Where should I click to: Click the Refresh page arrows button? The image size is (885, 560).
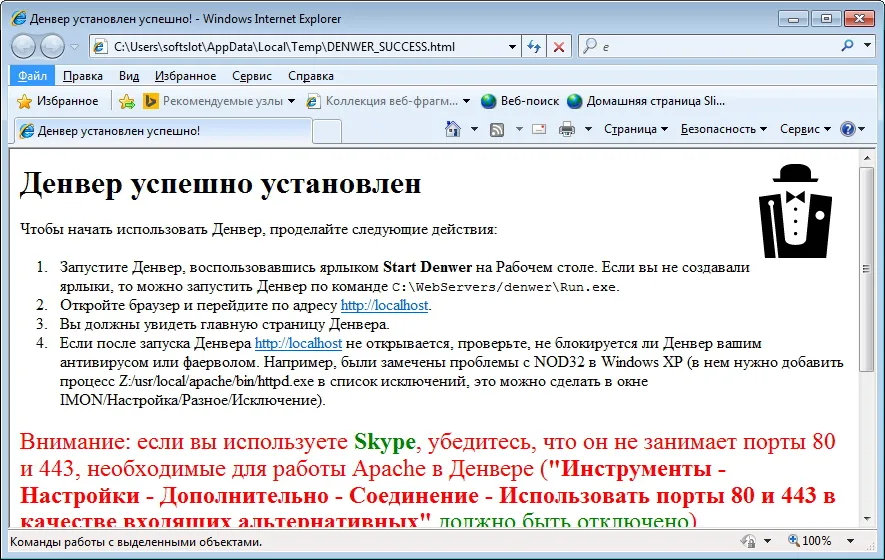pyautogui.click(x=534, y=46)
